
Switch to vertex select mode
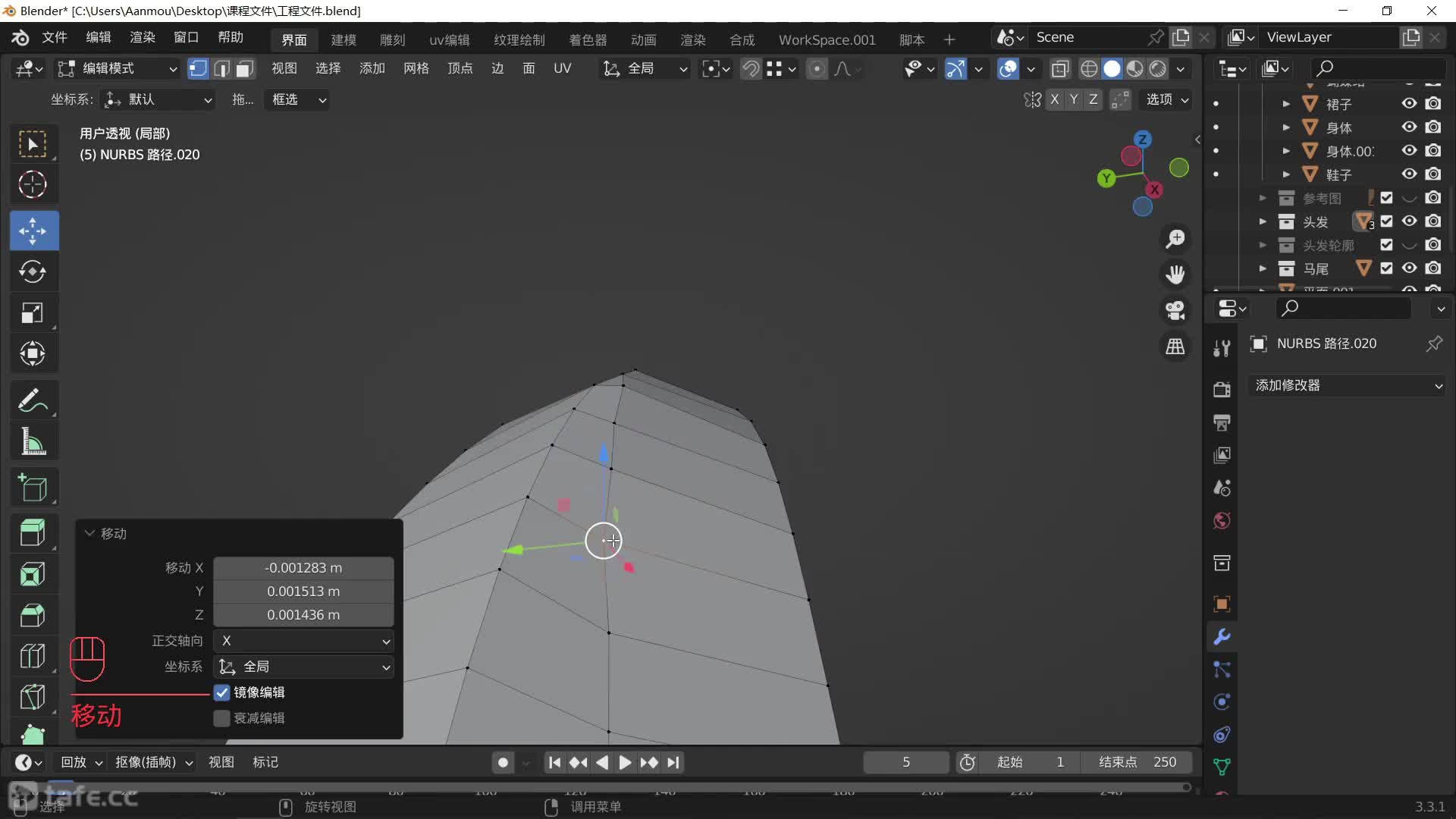198,69
